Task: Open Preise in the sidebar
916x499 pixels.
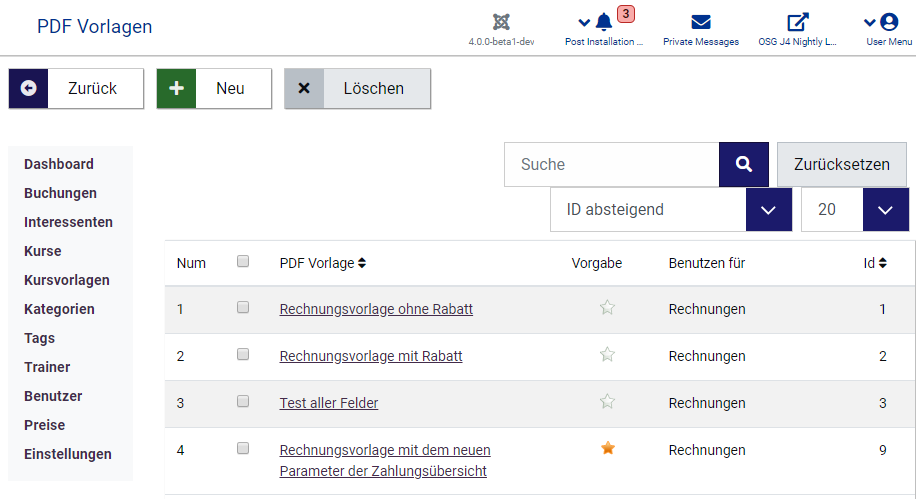Action: pyautogui.click(x=44, y=425)
